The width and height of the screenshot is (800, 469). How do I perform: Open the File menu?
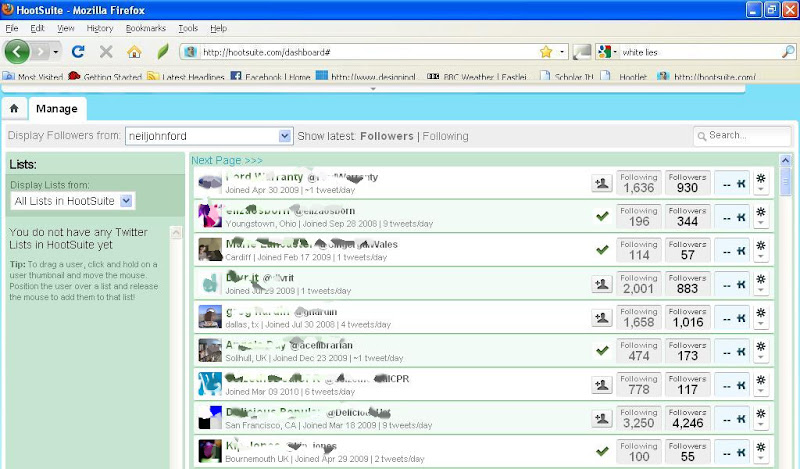click(12, 28)
